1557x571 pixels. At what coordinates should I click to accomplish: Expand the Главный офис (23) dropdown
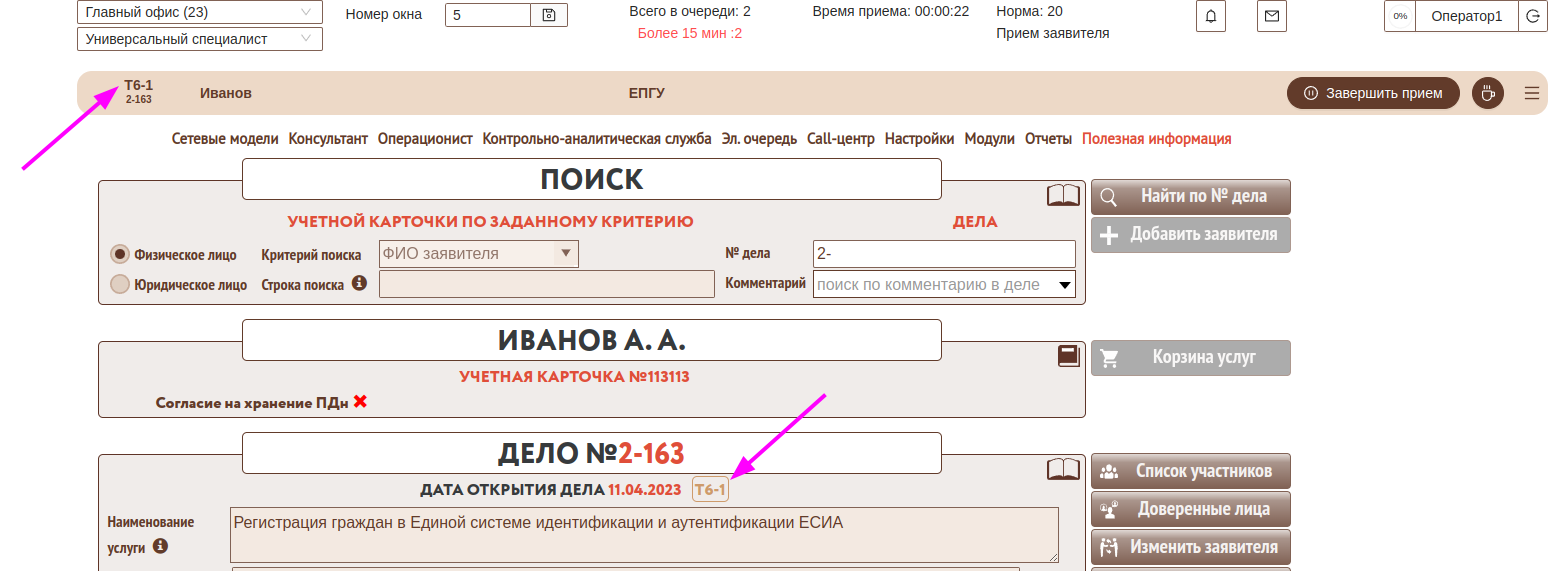200,13
